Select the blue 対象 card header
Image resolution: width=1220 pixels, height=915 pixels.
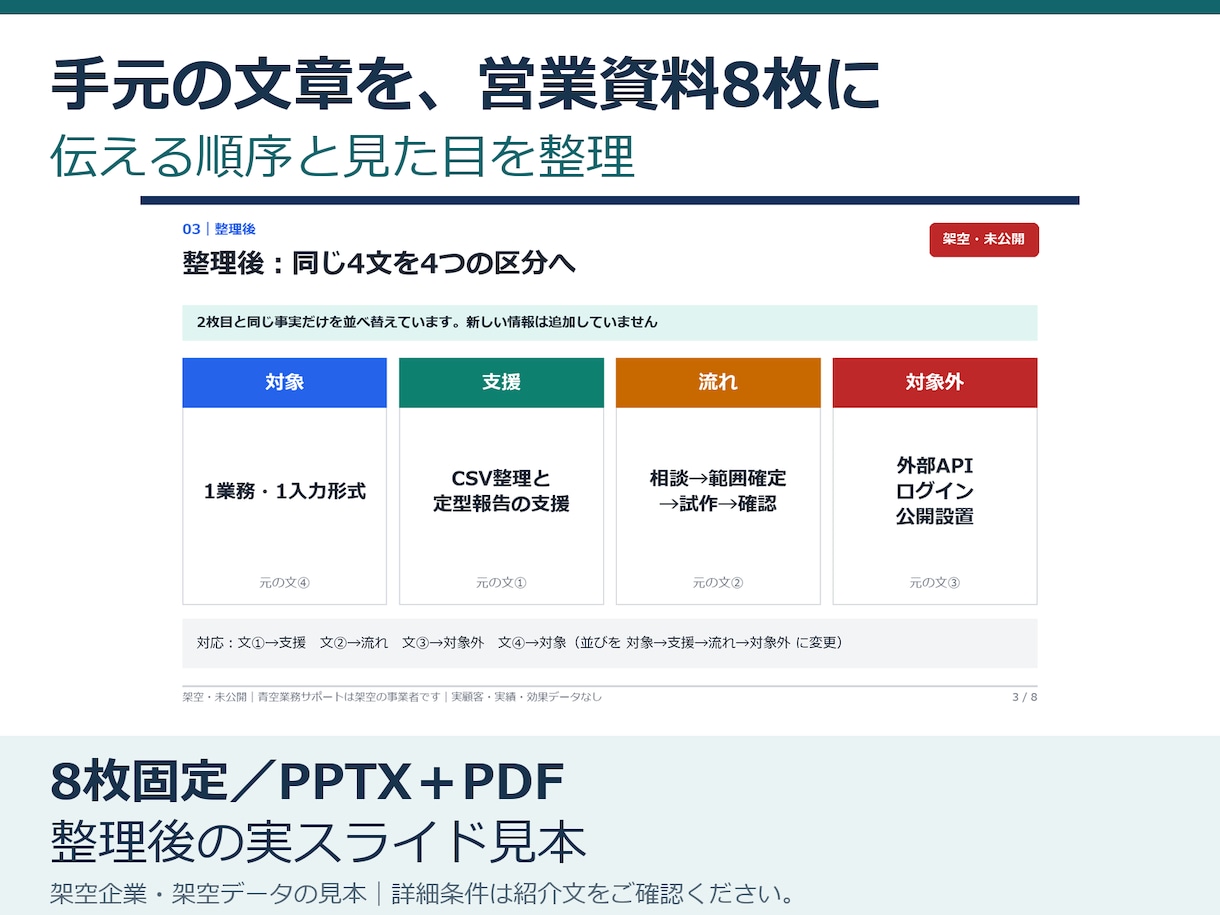coord(284,382)
